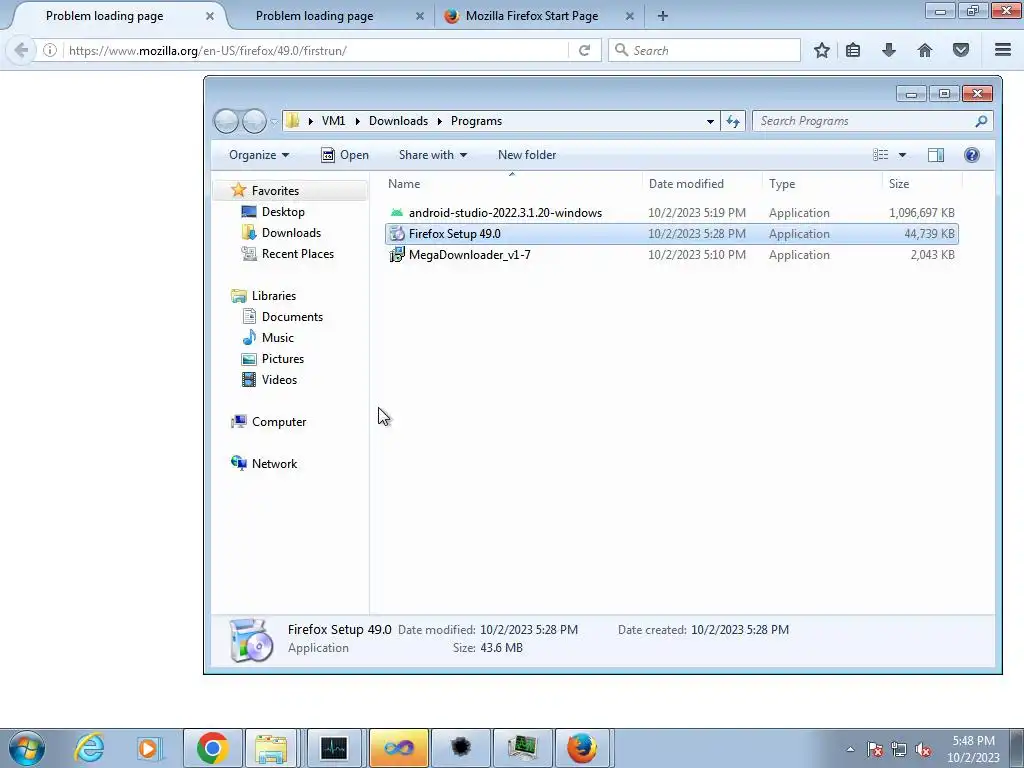Viewport: 1024px width, 768px height.
Task: Click Explorer back navigation button
Action: [x=227, y=121]
